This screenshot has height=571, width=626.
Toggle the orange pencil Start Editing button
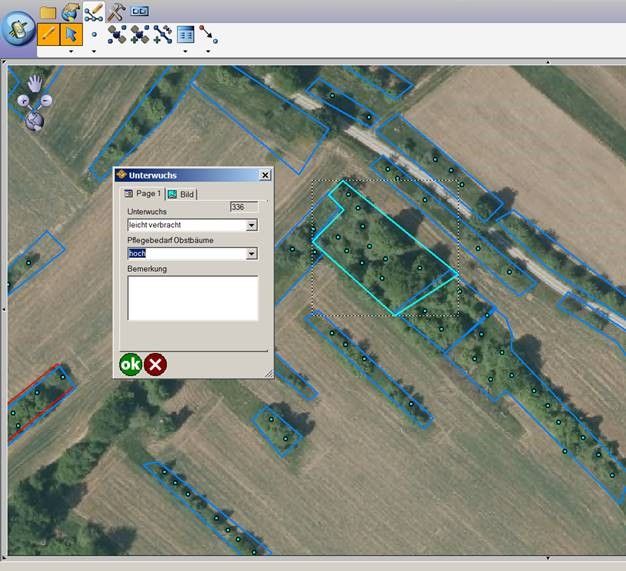(x=48, y=34)
